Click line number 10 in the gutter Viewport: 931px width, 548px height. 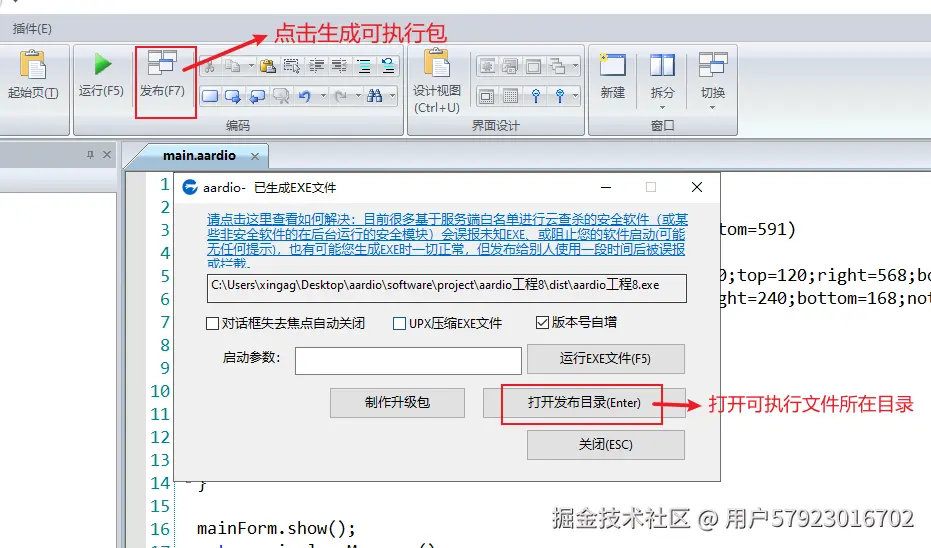click(160, 391)
